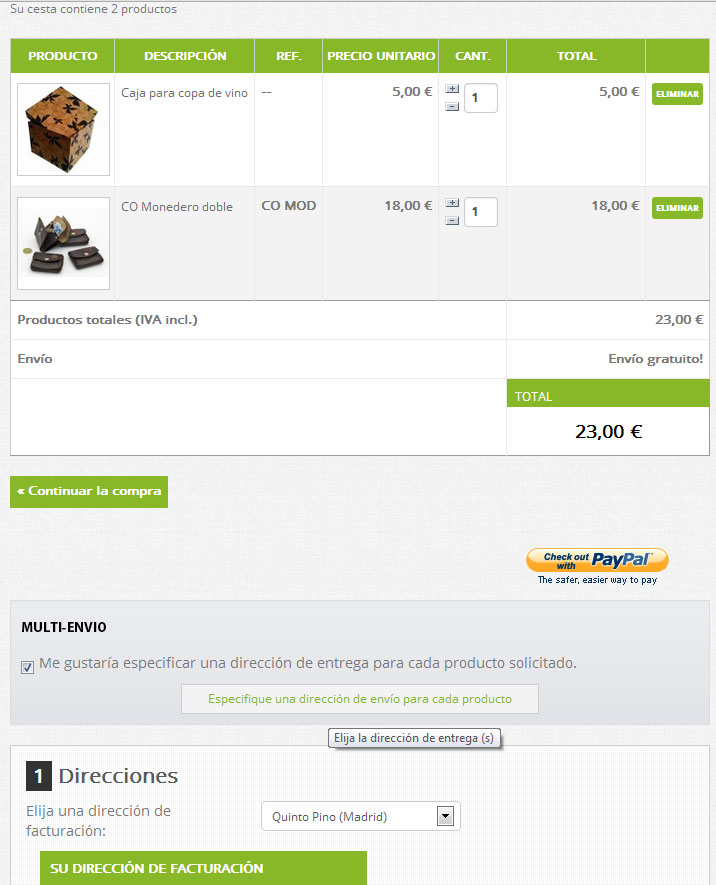716x885 pixels.
Task: Open the CO Monedero doble description link
Action: 177,207
